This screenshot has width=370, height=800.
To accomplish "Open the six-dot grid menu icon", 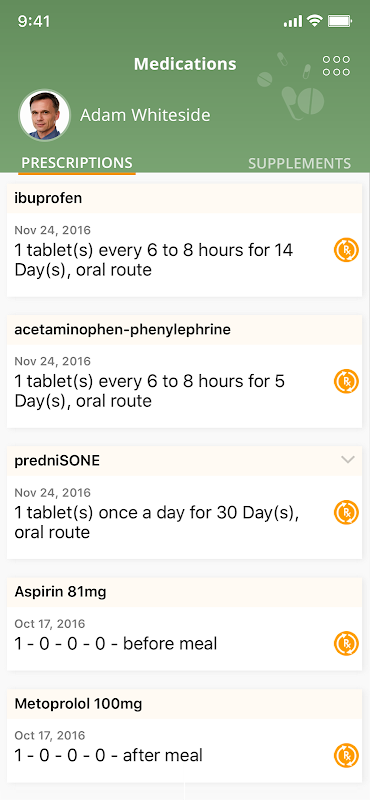I will pyautogui.click(x=337, y=66).
